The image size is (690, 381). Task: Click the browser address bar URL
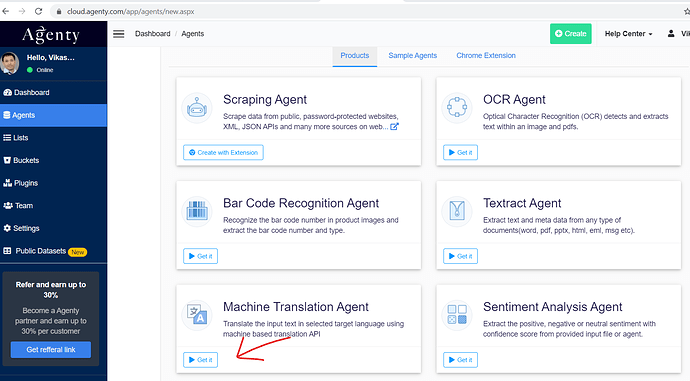point(130,12)
